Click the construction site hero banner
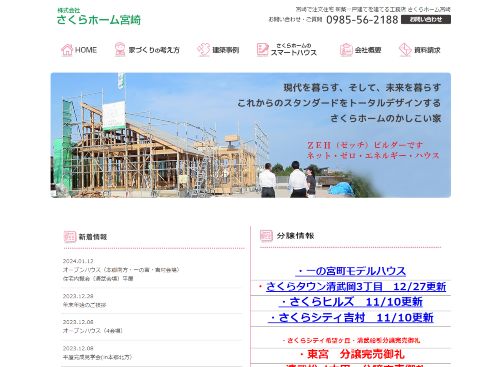 [251, 135]
